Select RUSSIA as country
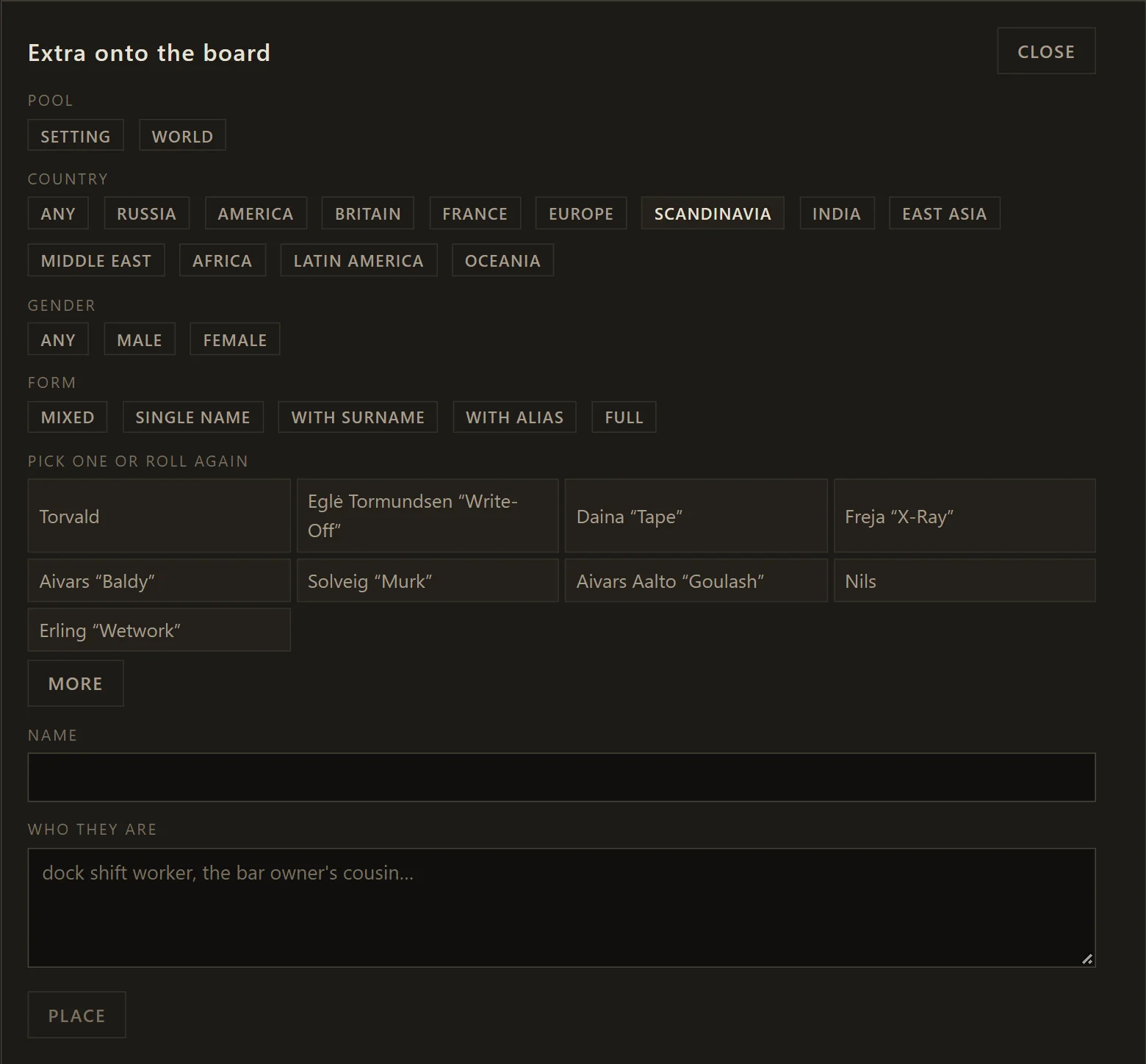The width and height of the screenshot is (1146, 1064). click(x=147, y=213)
